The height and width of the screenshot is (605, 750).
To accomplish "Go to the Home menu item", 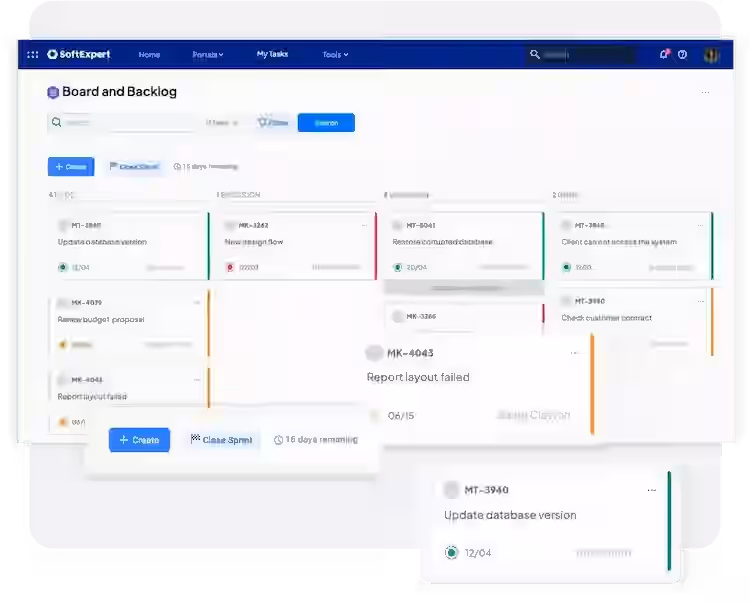I will (x=149, y=55).
